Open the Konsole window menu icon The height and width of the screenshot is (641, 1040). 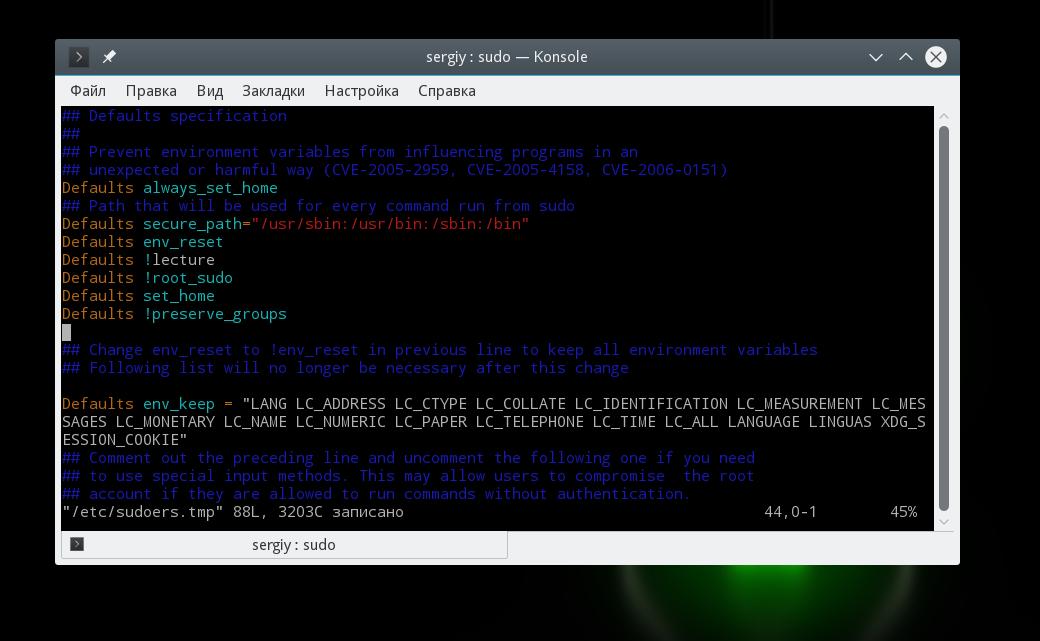[79, 57]
